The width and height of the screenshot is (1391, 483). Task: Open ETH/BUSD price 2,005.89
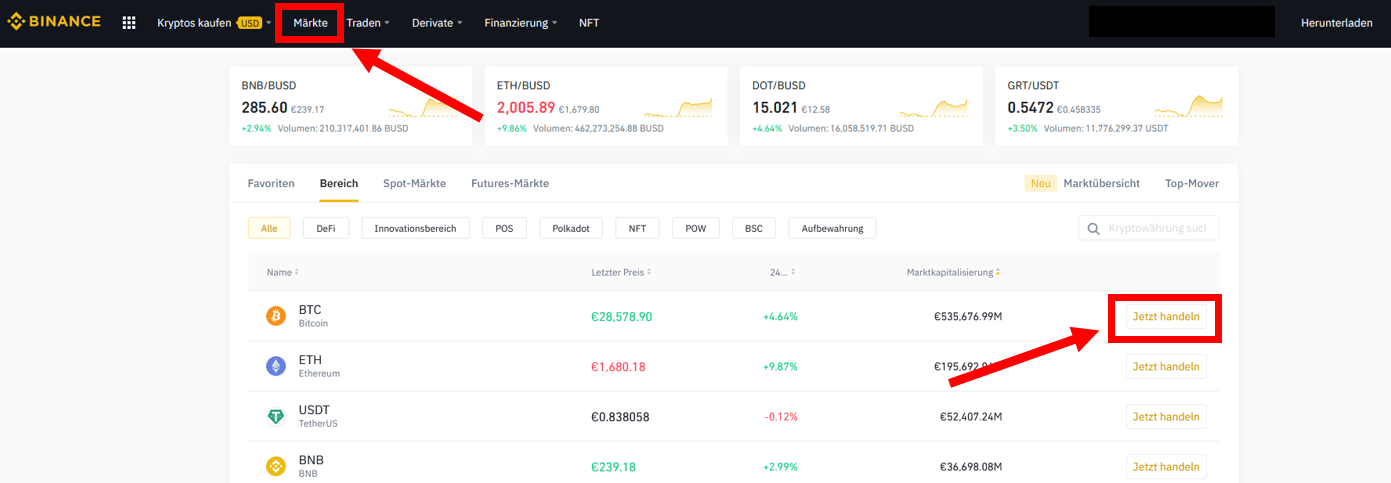525,108
